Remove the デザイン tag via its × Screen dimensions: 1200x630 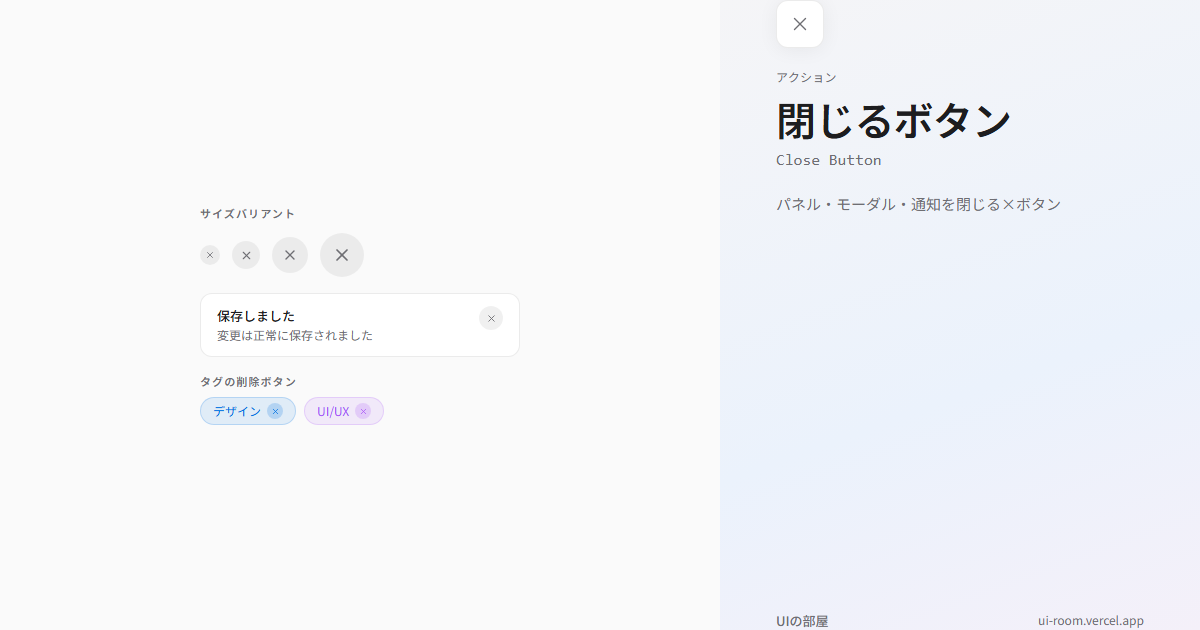tap(275, 411)
